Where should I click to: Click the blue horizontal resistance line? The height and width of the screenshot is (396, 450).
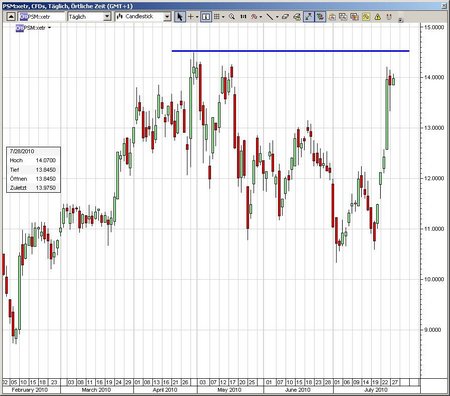[x=290, y=51]
